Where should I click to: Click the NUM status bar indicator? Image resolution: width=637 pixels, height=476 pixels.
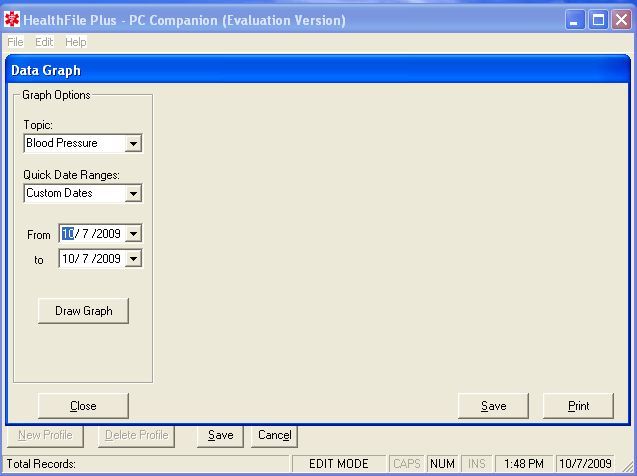point(442,464)
